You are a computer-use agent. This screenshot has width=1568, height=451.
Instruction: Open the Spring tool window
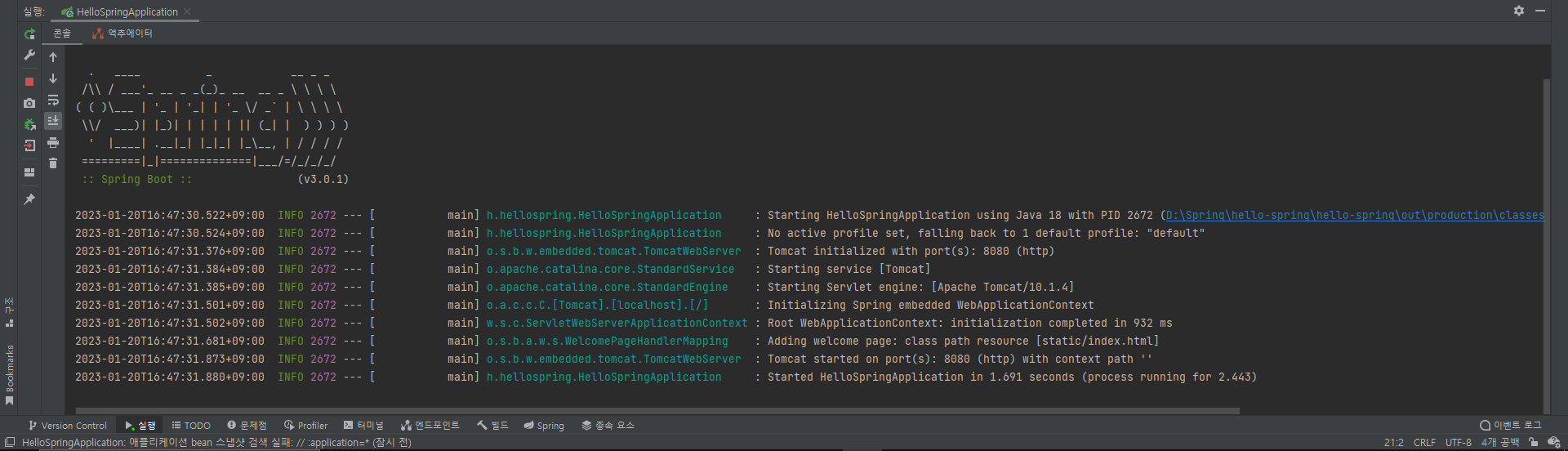[x=544, y=426]
